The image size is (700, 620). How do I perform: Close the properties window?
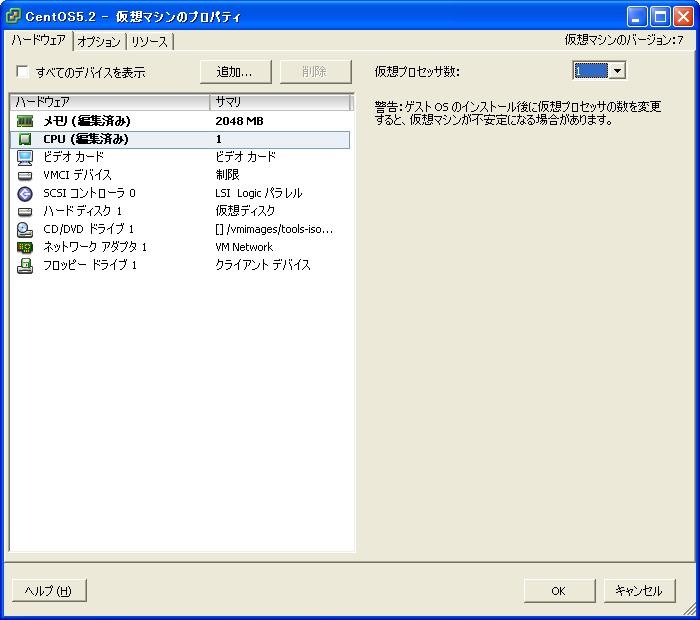(683, 17)
